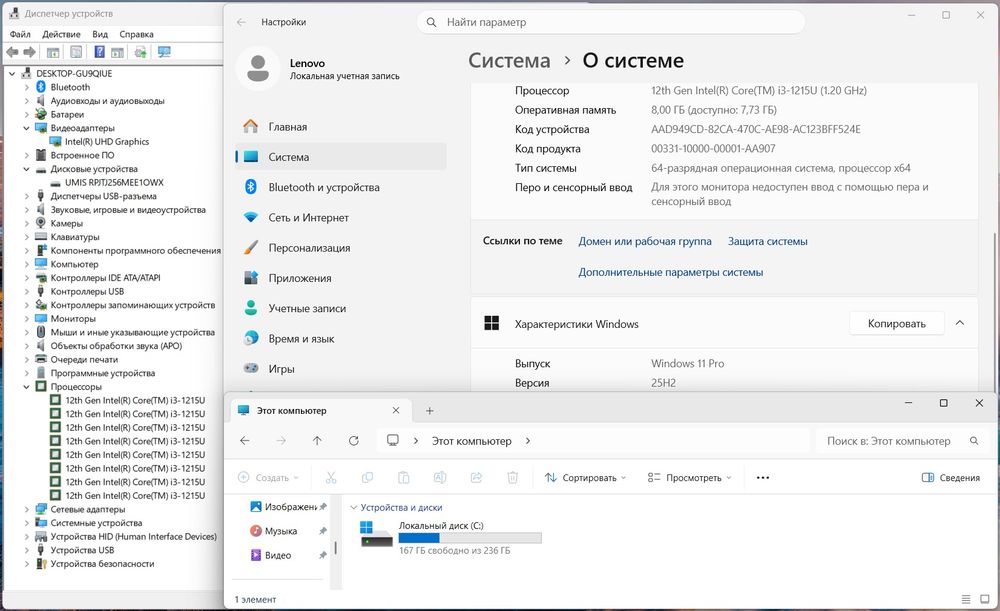Close the Этот компьютер tab
Screen dimensions: 1000x611
(395, 411)
